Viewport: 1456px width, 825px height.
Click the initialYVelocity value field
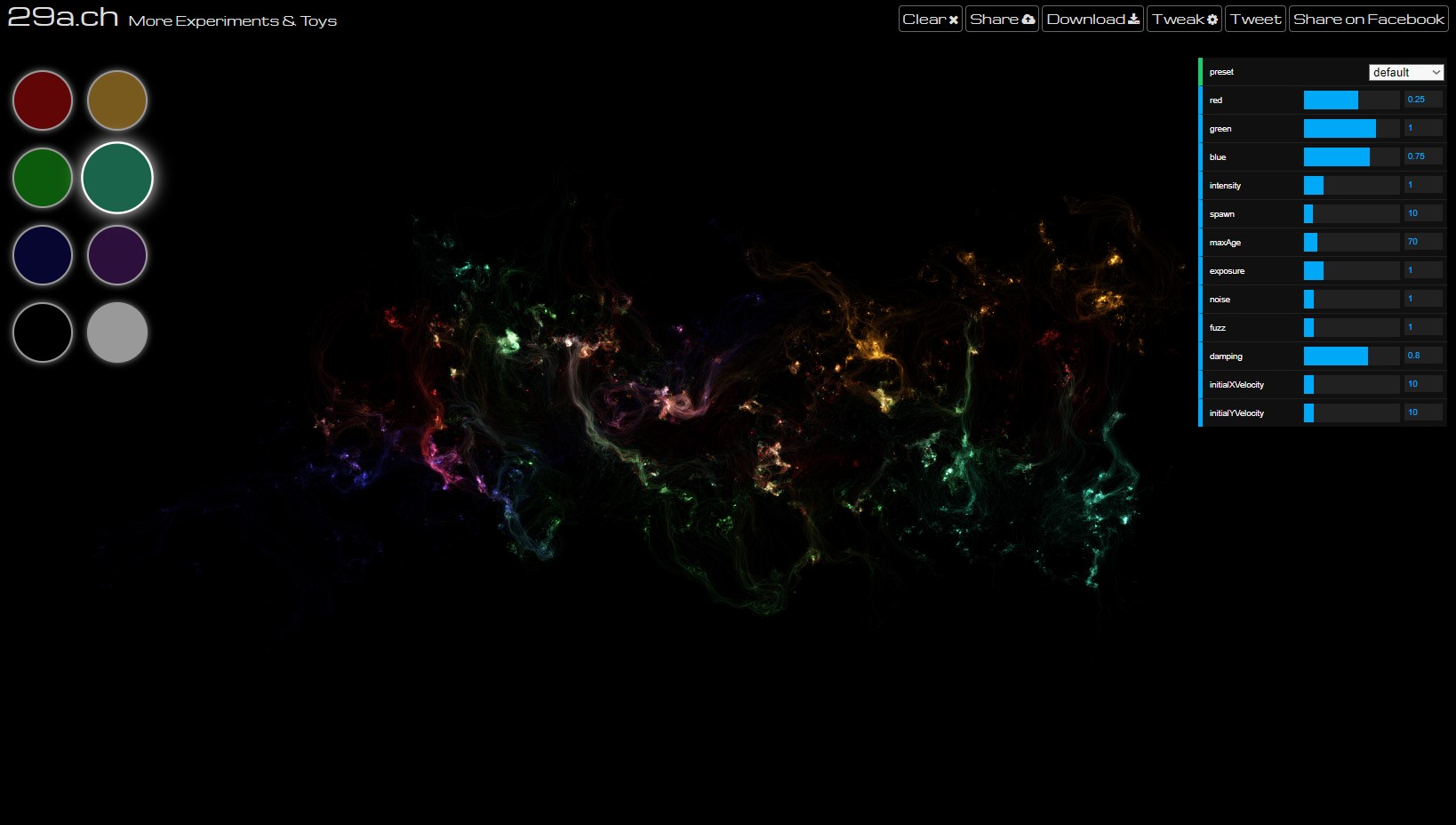pos(1423,412)
